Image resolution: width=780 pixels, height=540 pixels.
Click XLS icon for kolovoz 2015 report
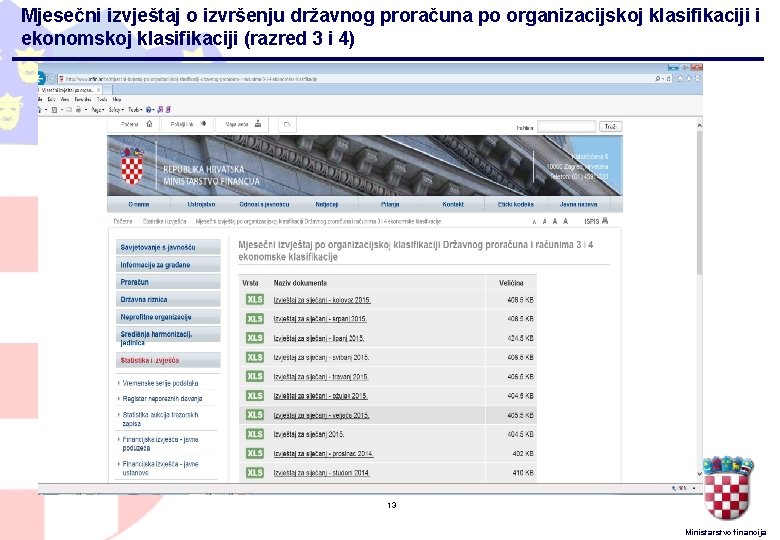[x=255, y=299]
